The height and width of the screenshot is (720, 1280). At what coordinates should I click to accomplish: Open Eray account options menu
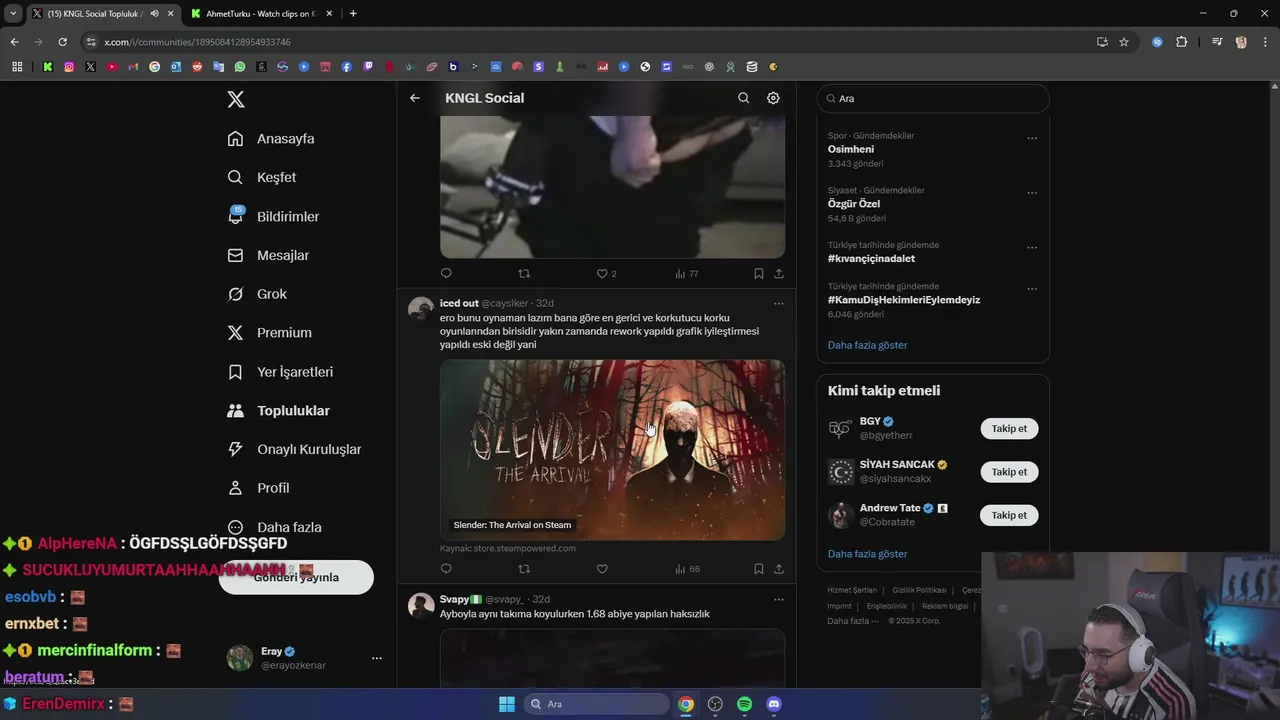pyautogui.click(x=376, y=658)
